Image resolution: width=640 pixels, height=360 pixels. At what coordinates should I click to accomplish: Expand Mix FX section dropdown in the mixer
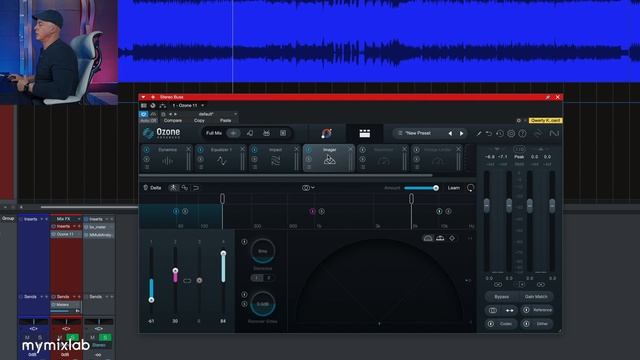(79, 219)
